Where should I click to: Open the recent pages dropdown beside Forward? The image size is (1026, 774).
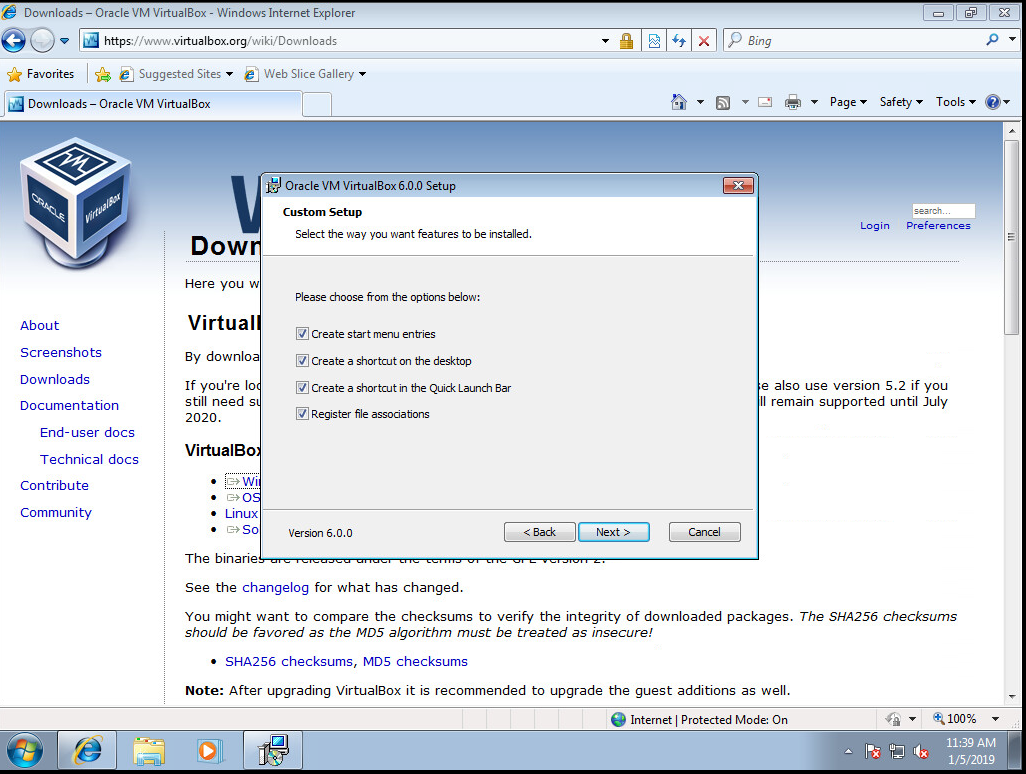(64, 41)
